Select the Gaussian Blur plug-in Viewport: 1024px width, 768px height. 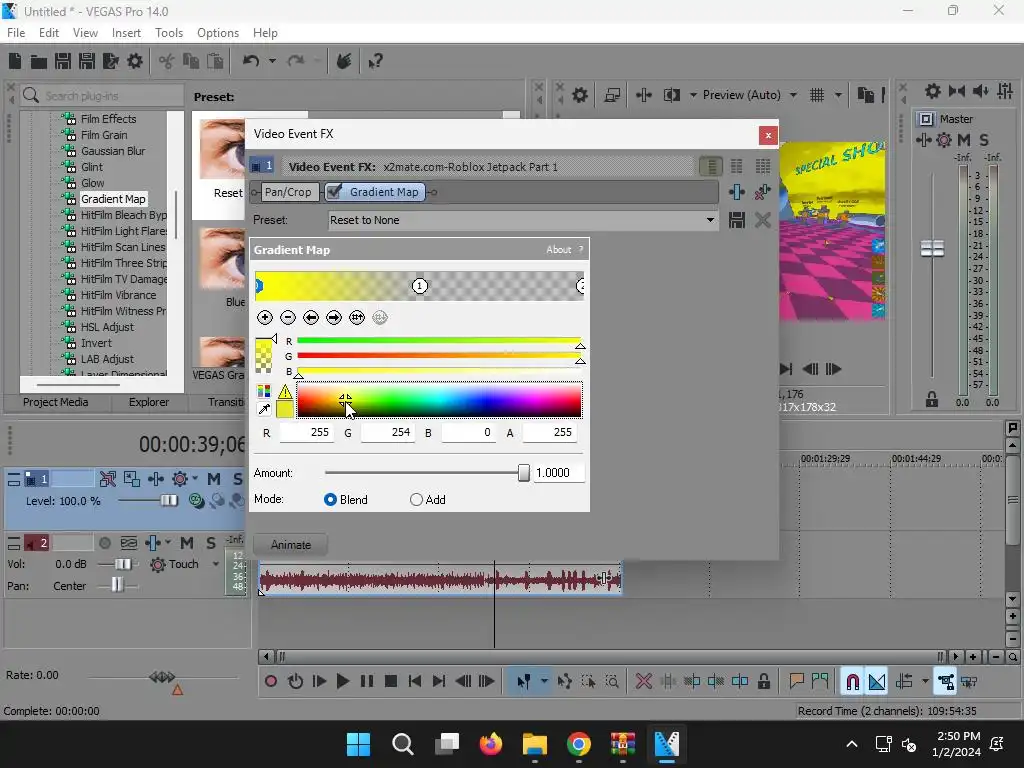[x=113, y=151]
